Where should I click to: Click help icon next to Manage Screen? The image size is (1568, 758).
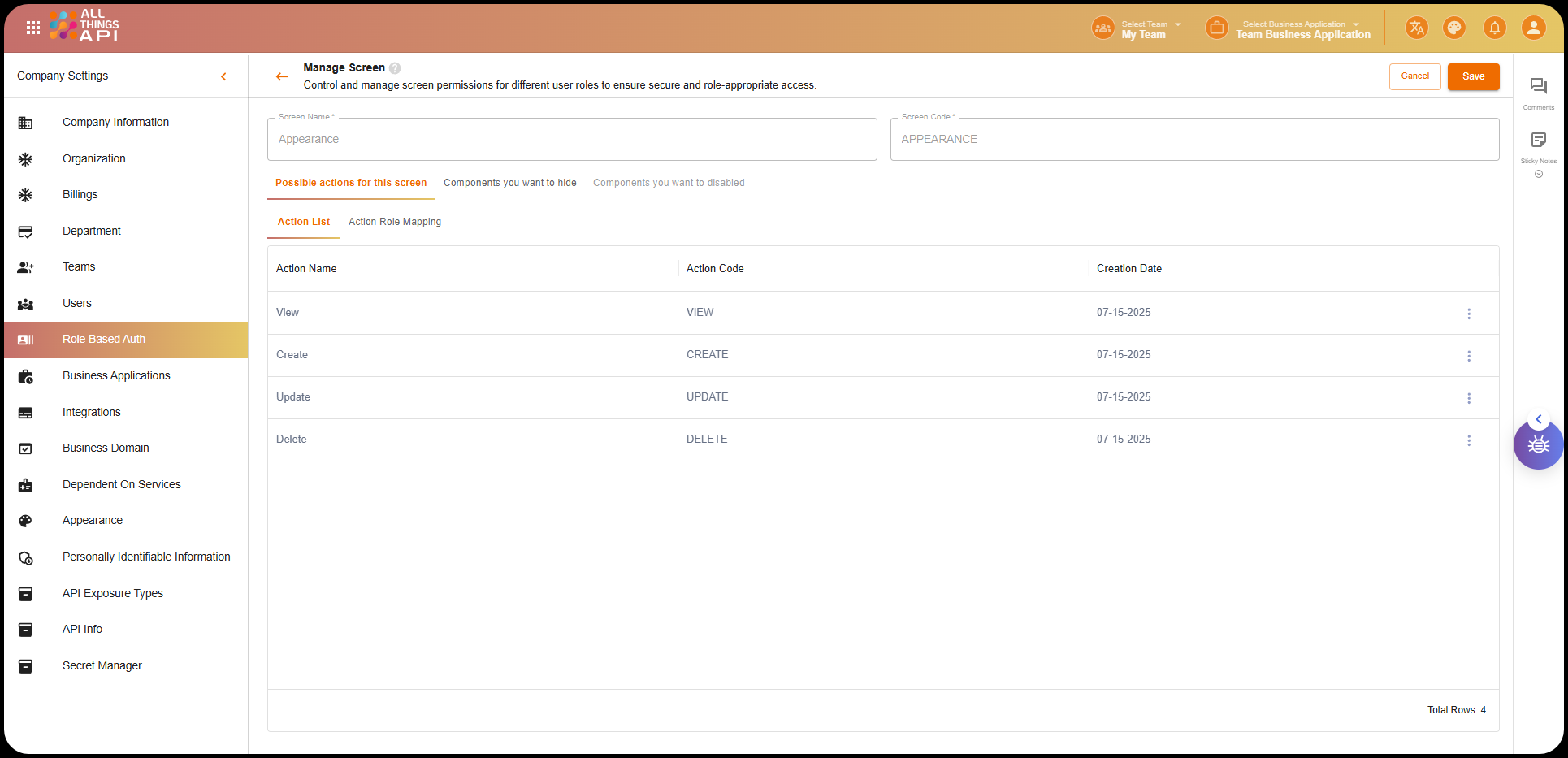[395, 68]
